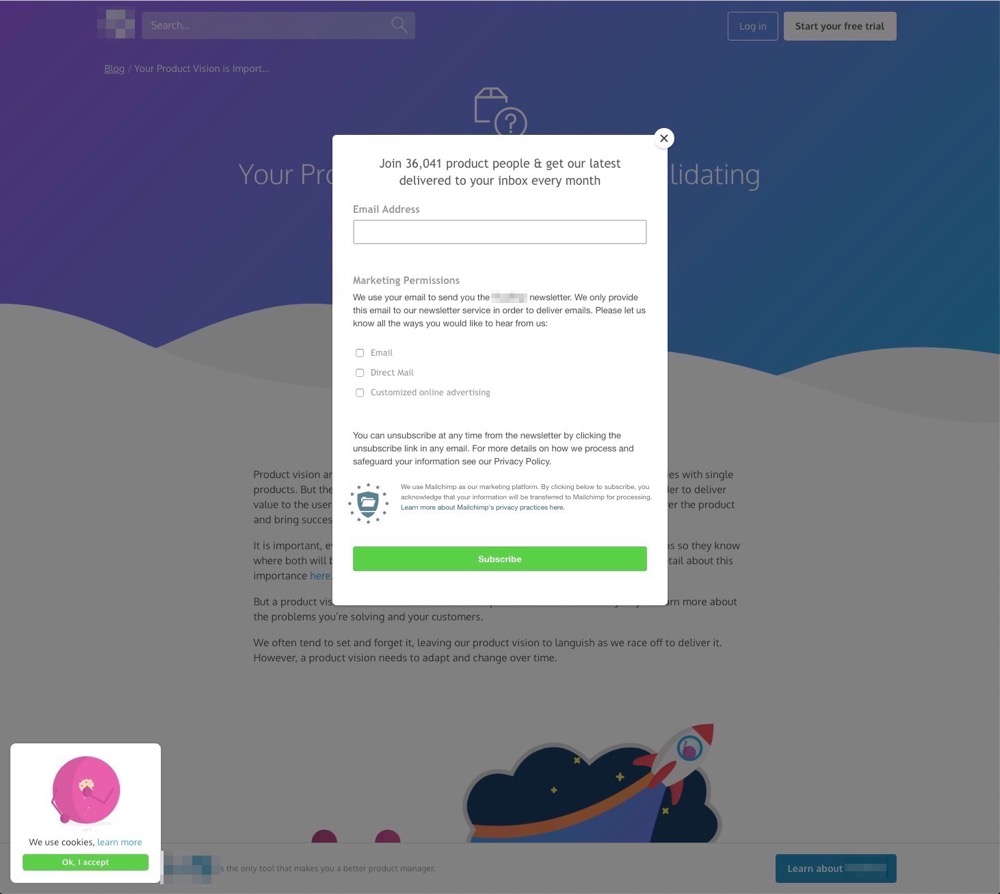Open Mailchimp's privacy practices link
Viewport: 1000px width, 894px height.
(482, 508)
